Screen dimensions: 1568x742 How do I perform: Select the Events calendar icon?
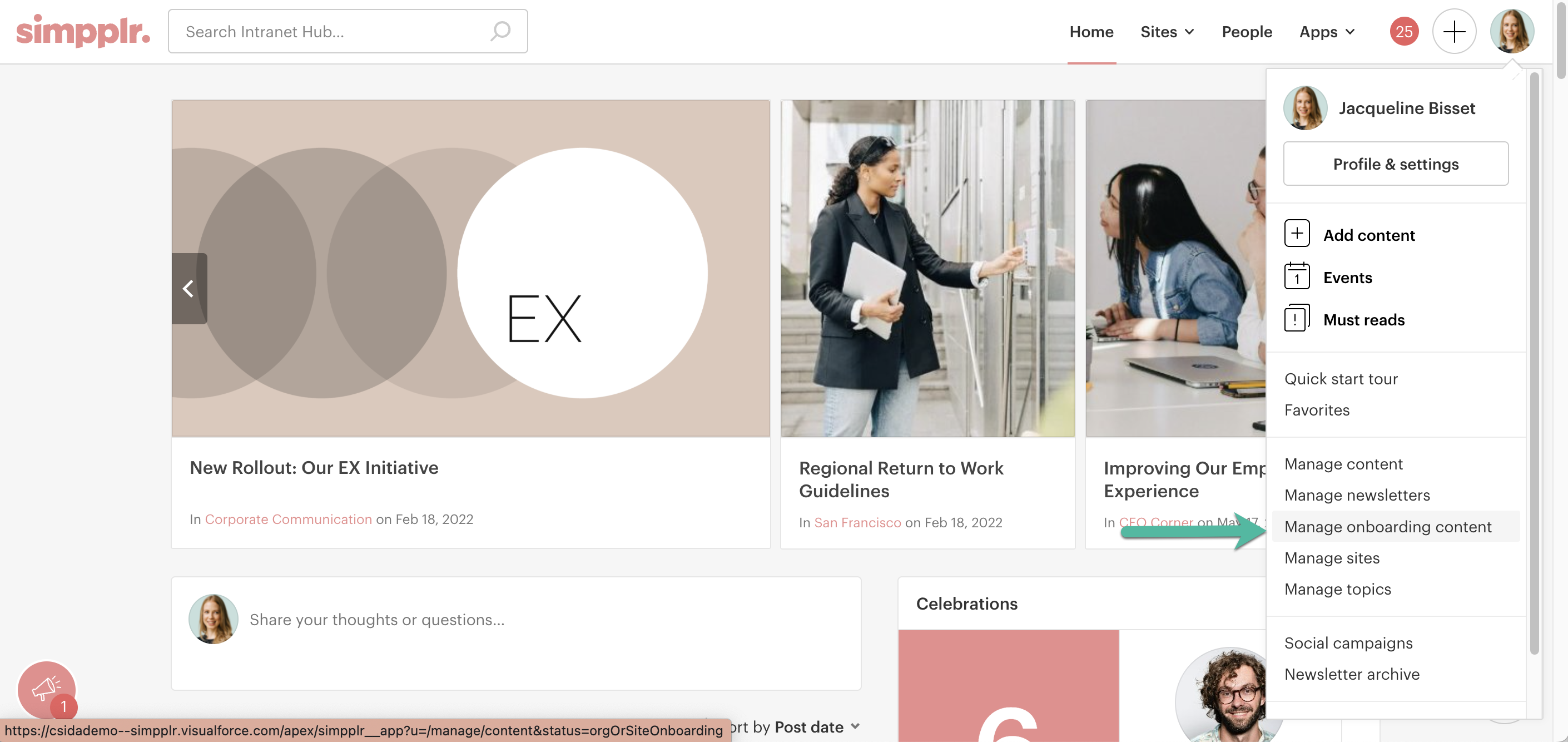tap(1297, 277)
